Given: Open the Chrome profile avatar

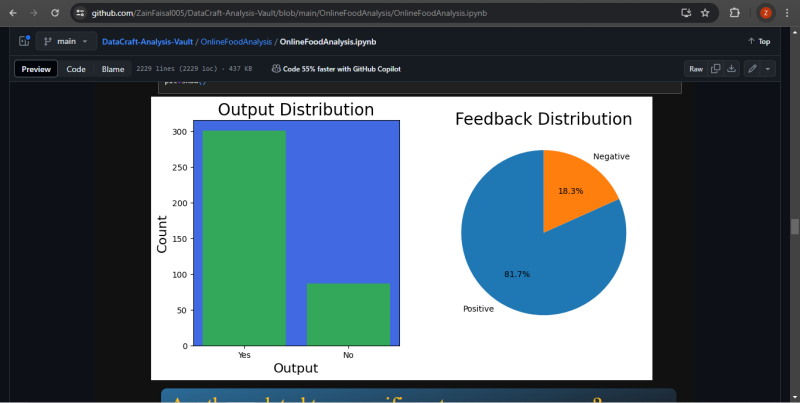Looking at the screenshot, I should pyautogui.click(x=765, y=13).
